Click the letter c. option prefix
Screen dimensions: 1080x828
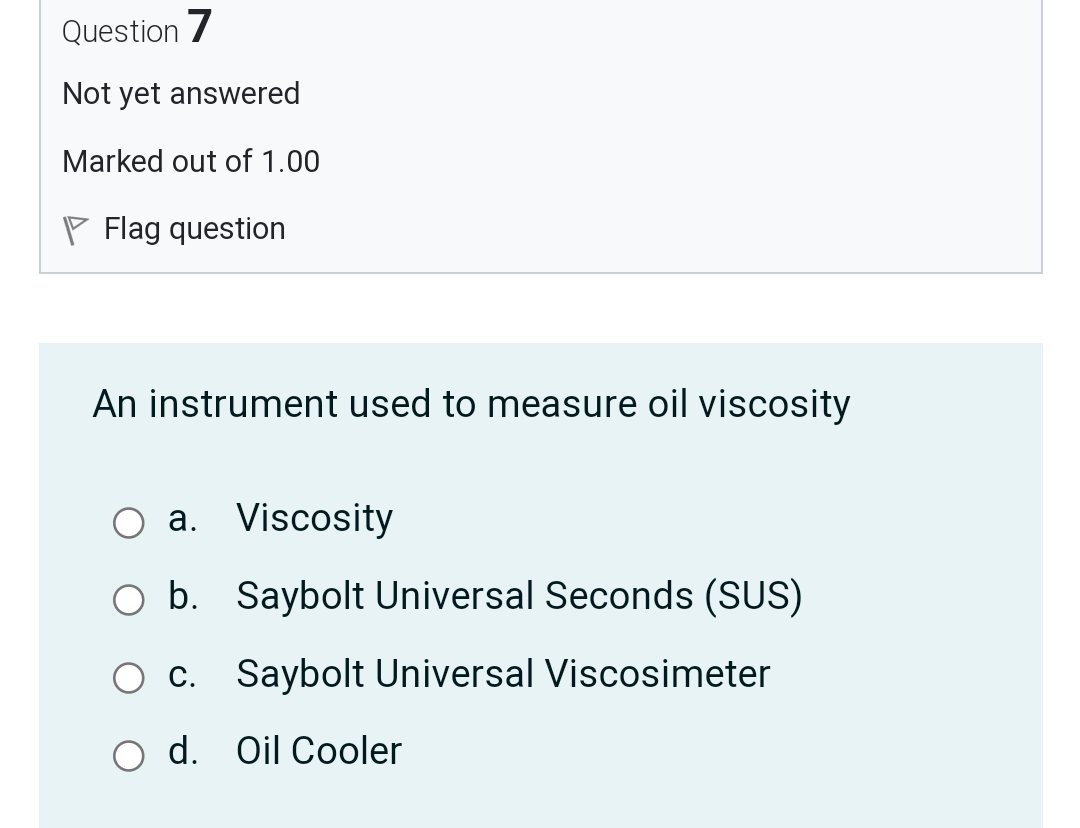click(x=182, y=674)
